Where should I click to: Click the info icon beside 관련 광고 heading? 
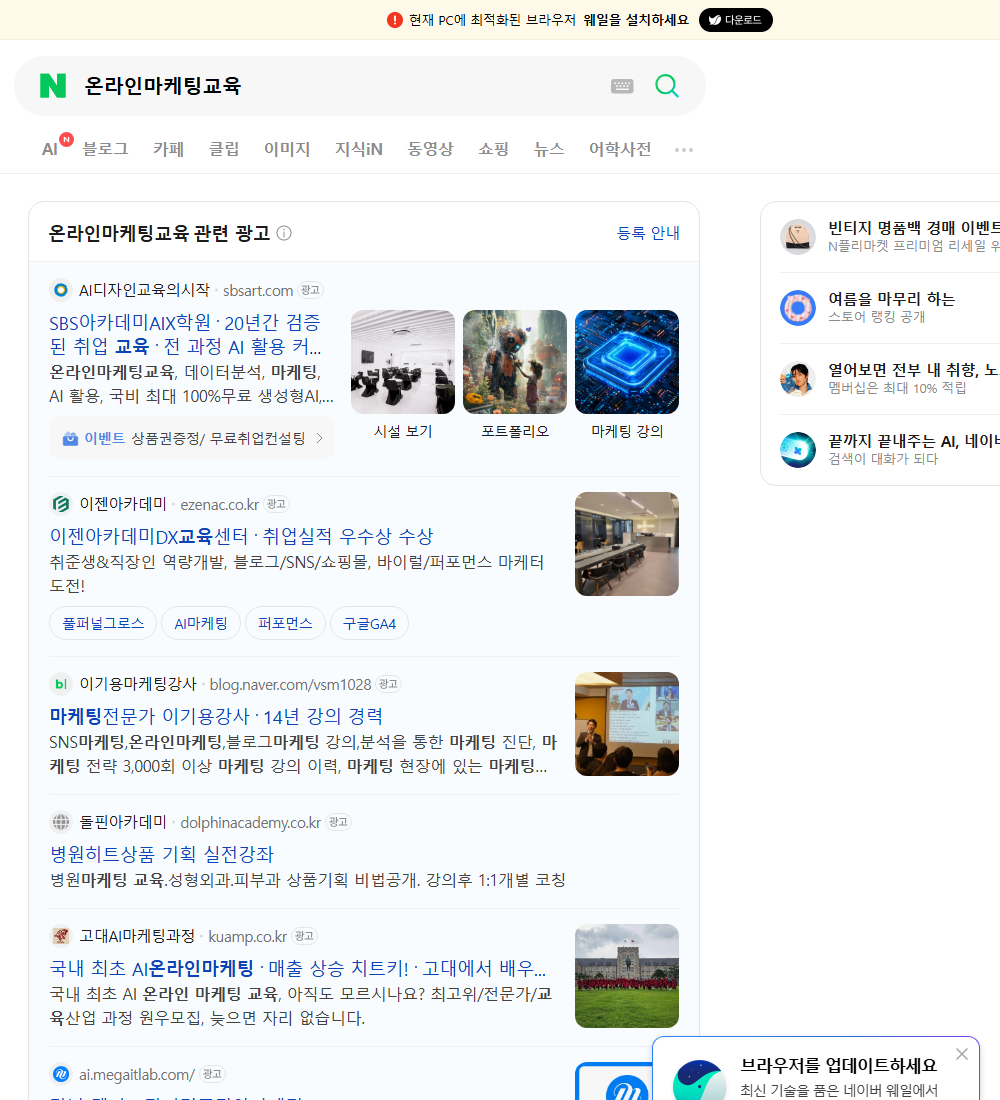tap(284, 233)
